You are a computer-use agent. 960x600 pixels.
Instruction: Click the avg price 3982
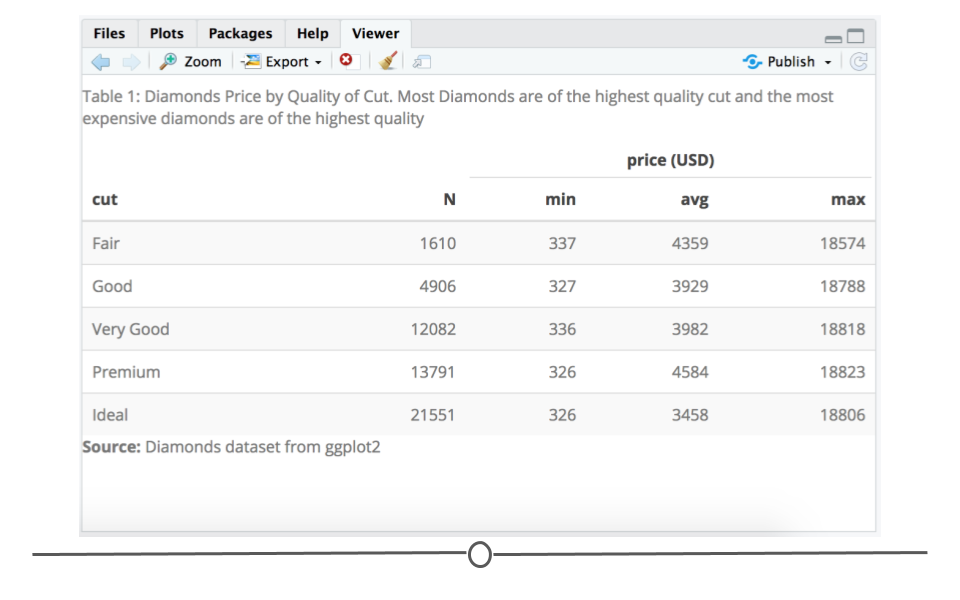tap(690, 329)
